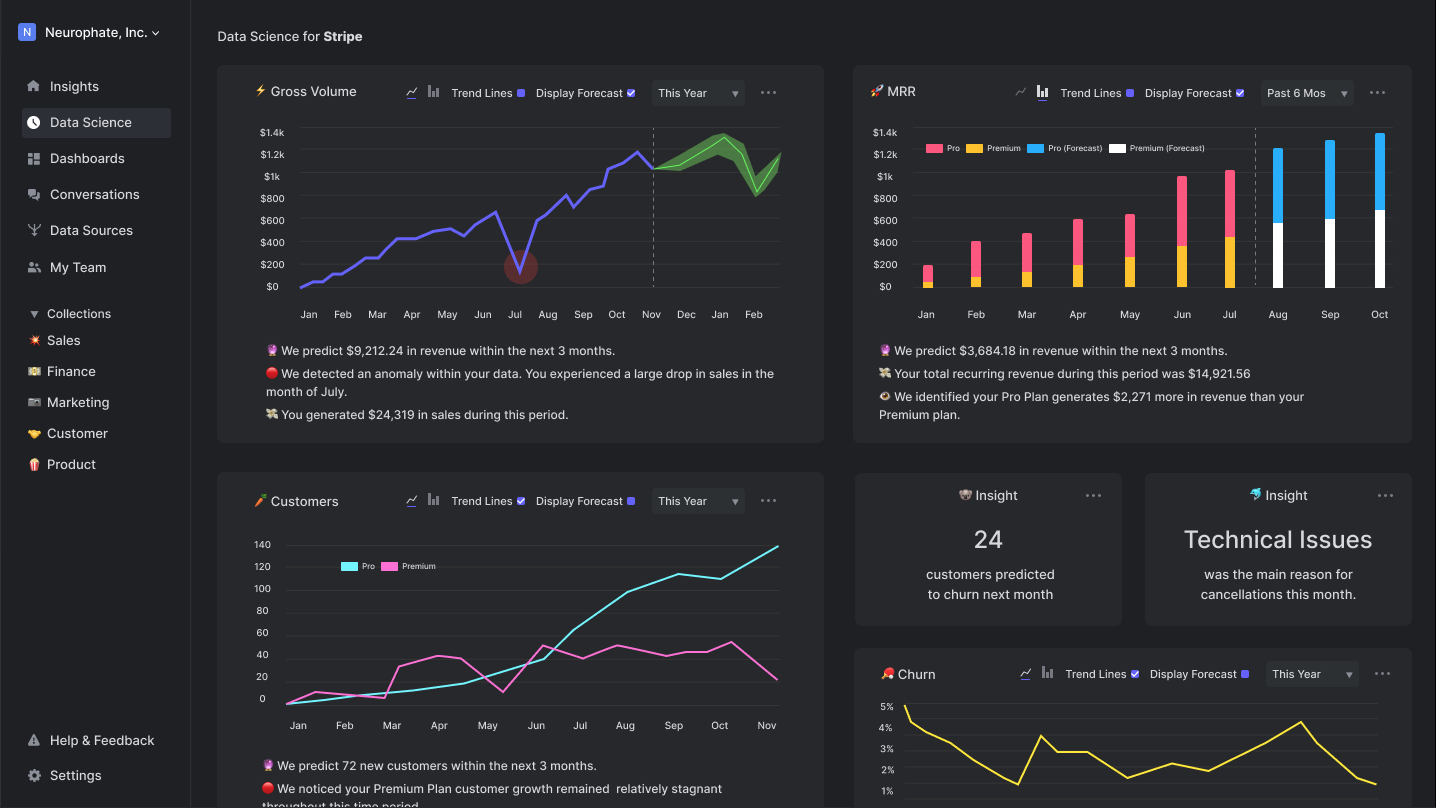
Task: Click the branch icon beside Data Sources
Action: (34, 230)
